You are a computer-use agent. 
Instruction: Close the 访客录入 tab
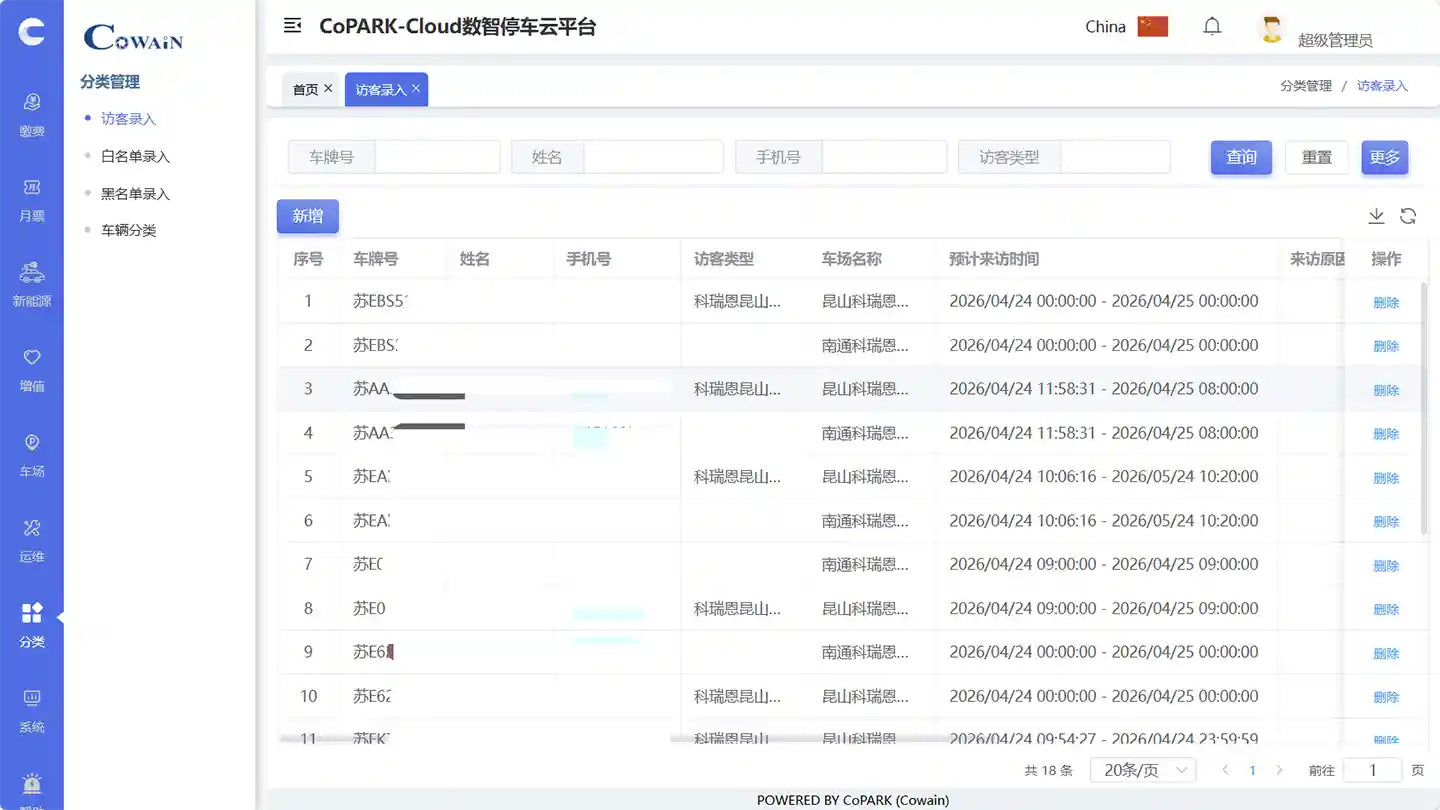pyautogui.click(x=416, y=88)
